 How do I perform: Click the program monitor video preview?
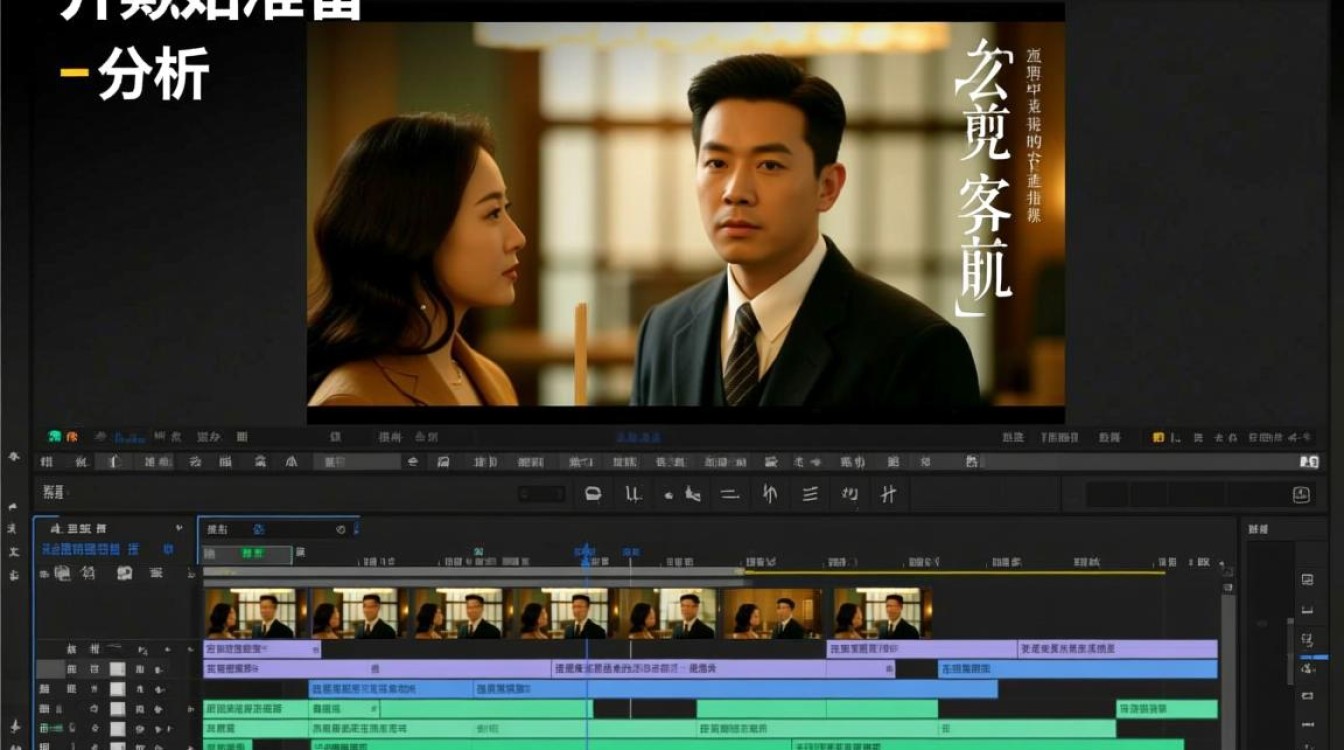pyautogui.click(x=685, y=214)
